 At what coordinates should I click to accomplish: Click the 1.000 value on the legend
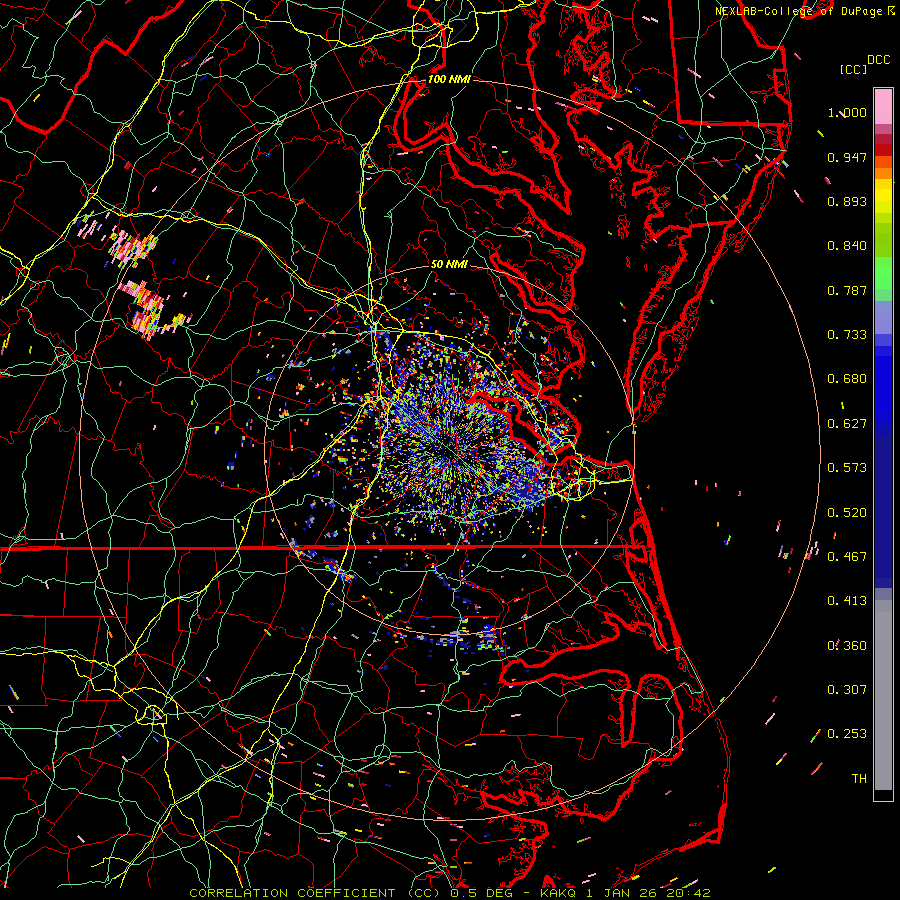point(847,113)
